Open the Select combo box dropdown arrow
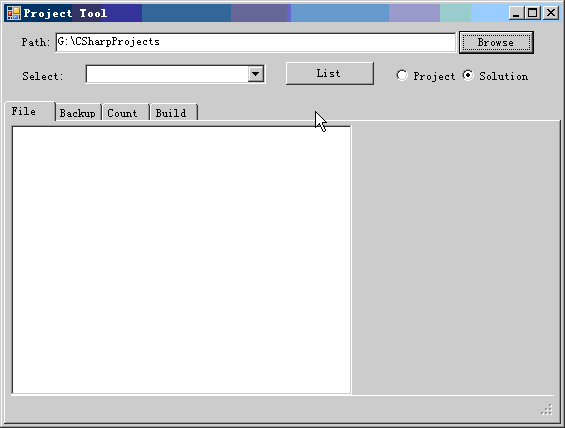Image resolution: width=565 pixels, height=428 pixels. (255, 74)
